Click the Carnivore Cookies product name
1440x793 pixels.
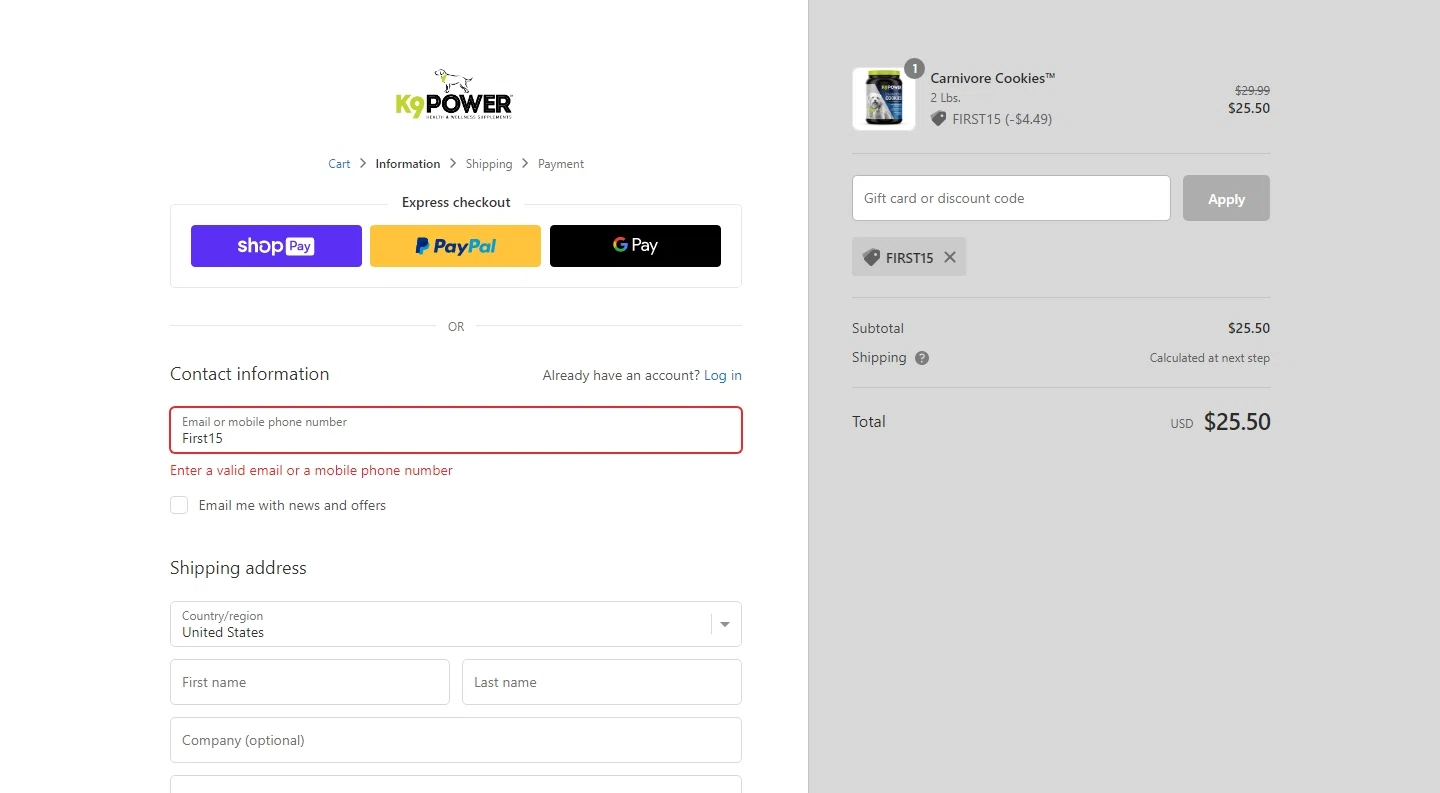click(x=993, y=78)
